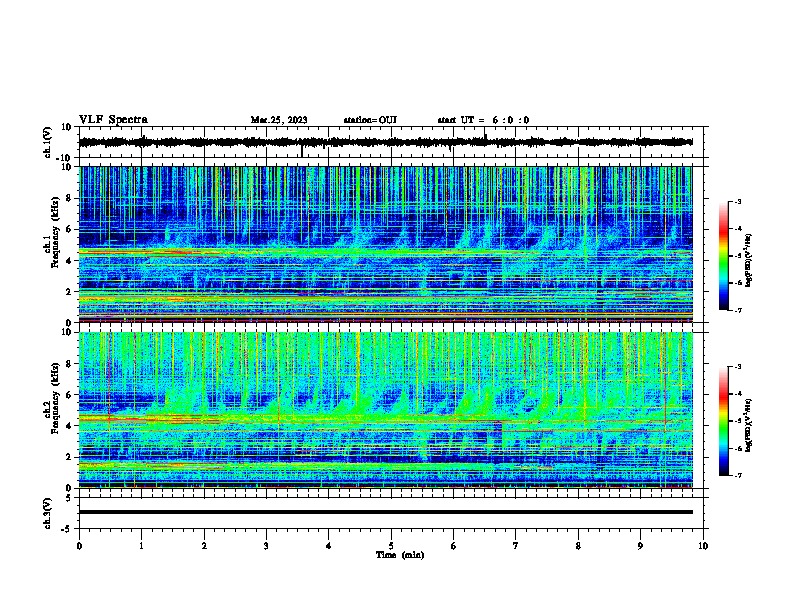Click the "4" kHz tick on ch.2 spectrogram
This screenshot has height=612, width=792.
click(x=69, y=426)
